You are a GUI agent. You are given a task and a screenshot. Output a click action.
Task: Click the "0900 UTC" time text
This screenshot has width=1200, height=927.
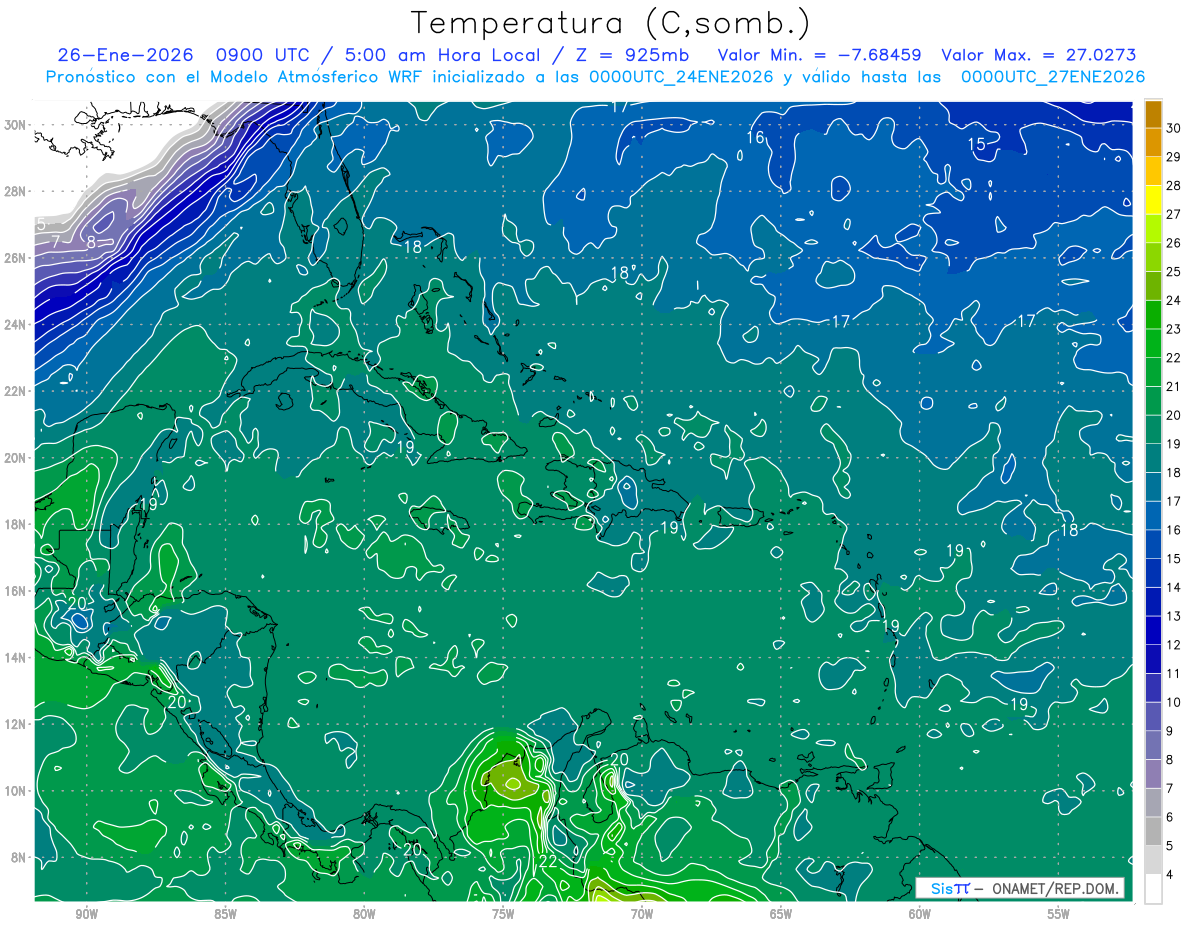264,55
